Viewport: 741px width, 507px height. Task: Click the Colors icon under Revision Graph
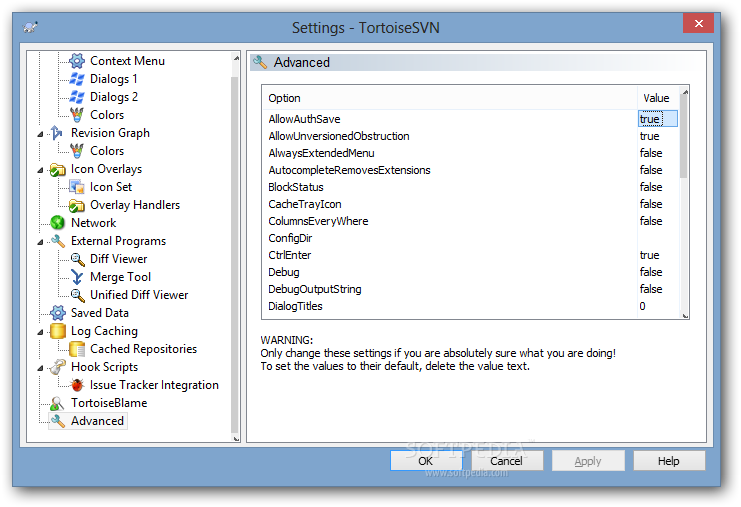[77, 151]
